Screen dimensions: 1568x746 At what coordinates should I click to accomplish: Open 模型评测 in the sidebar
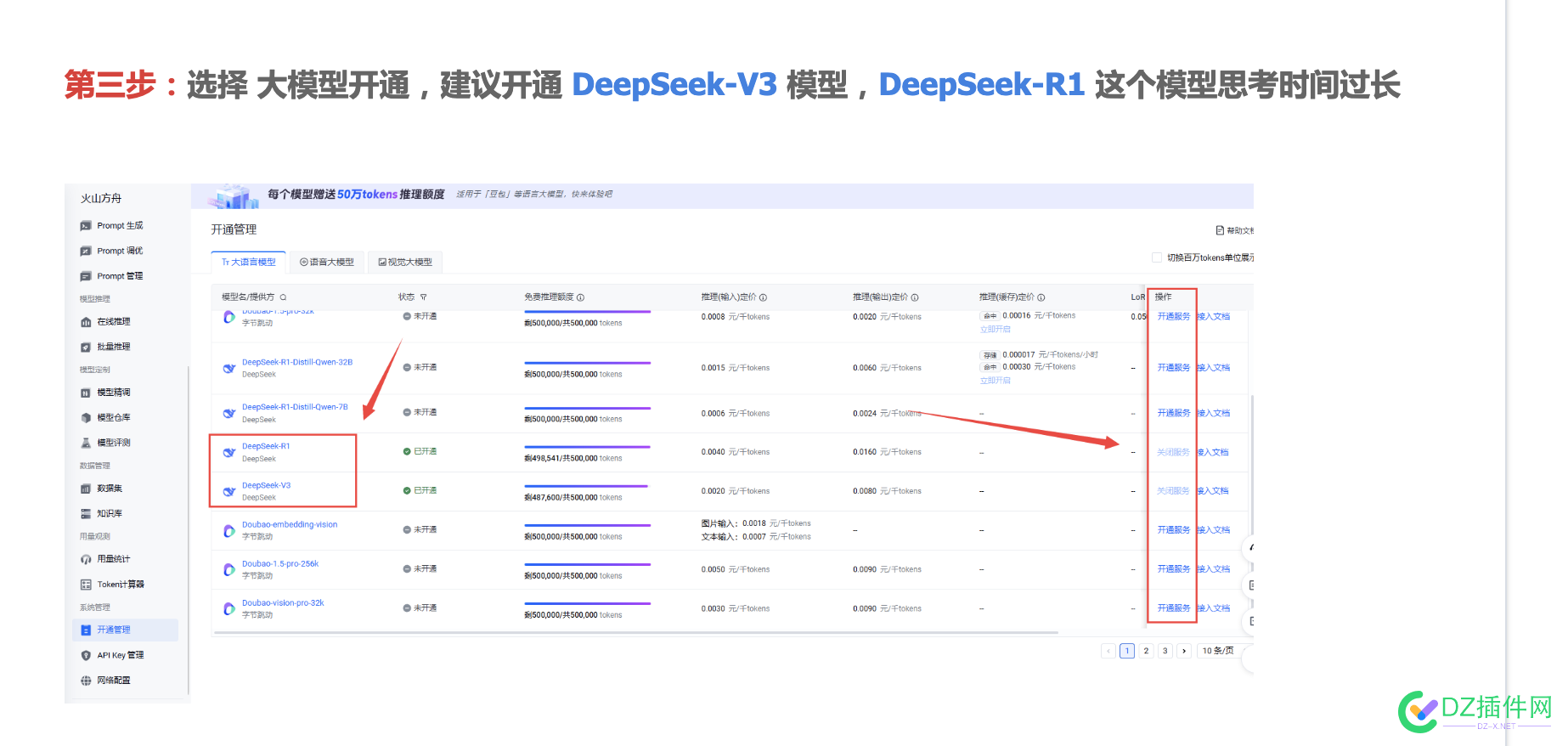pyautogui.click(x=105, y=443)
